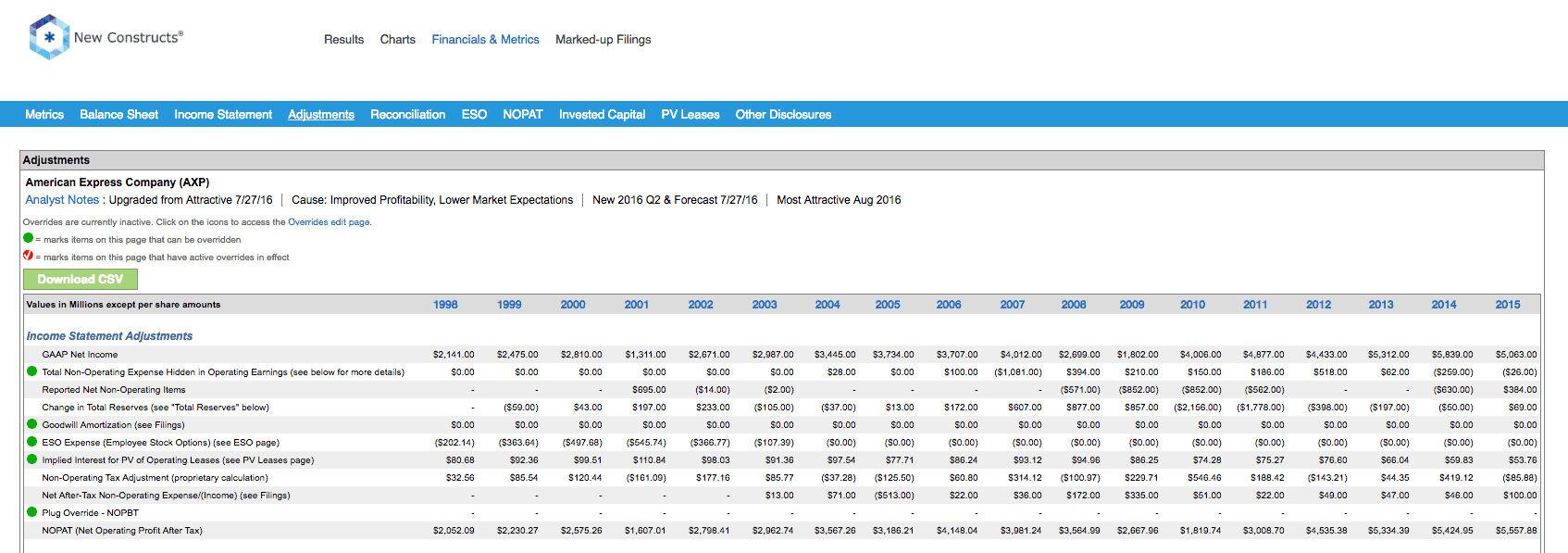Click the 2004 year column header
Image resolution: width=1568 pixels, height=553 pixels.
tap(828, 305)
